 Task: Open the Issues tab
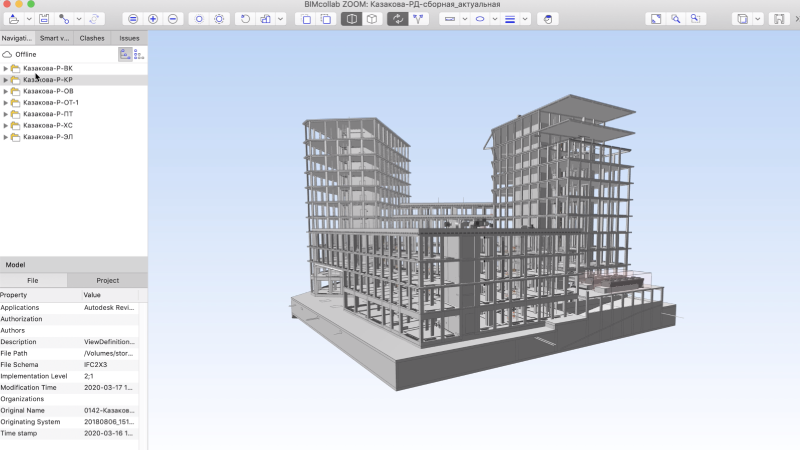tap(129, 38)
